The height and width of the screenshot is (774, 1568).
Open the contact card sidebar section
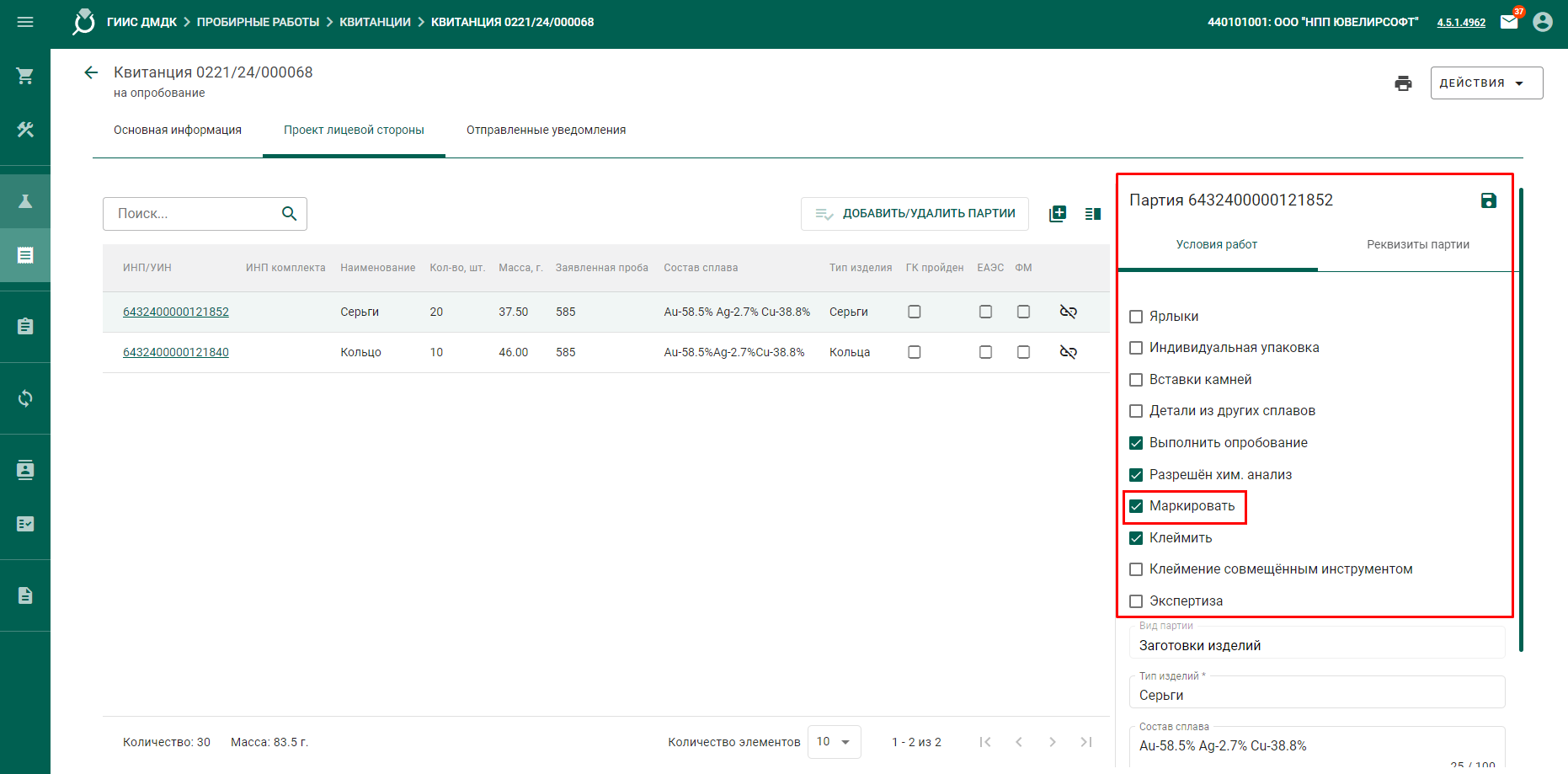click(25, 469)
